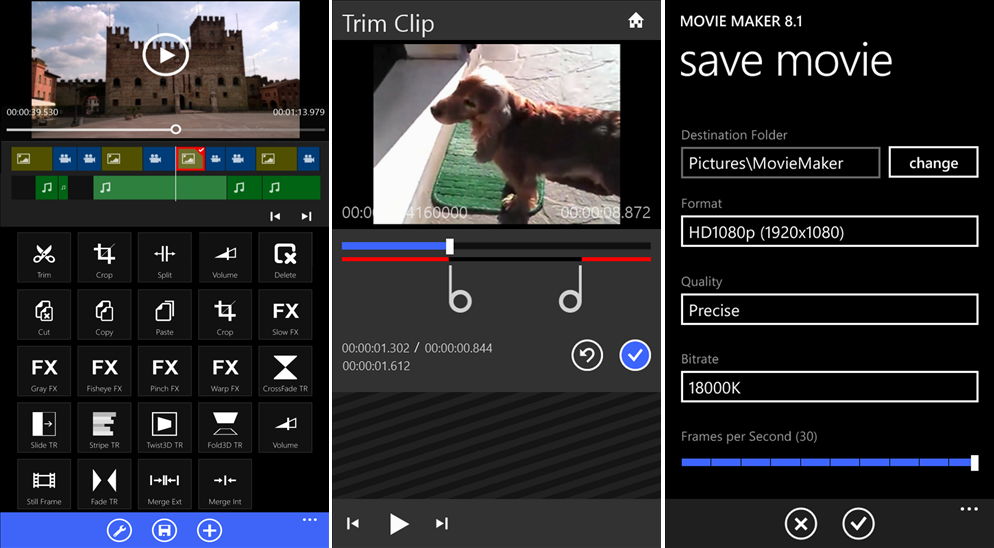Image resolution: width=994 pixels, height=548 pixels.
Task: Jump to previous clip below the editor timeline
Action: click(275, 216)
